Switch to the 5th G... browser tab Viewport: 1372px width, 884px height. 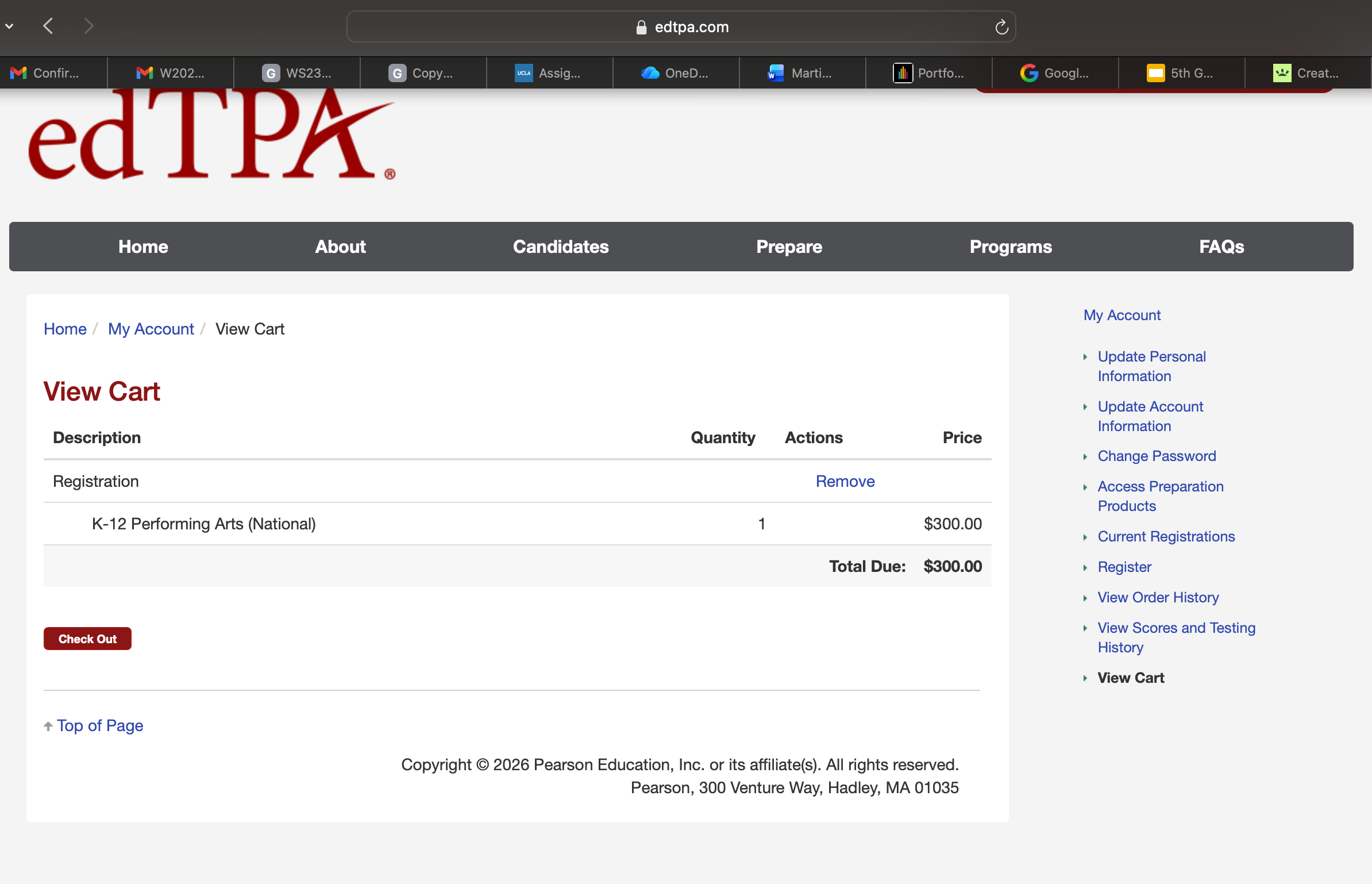tap(1181, 73)
